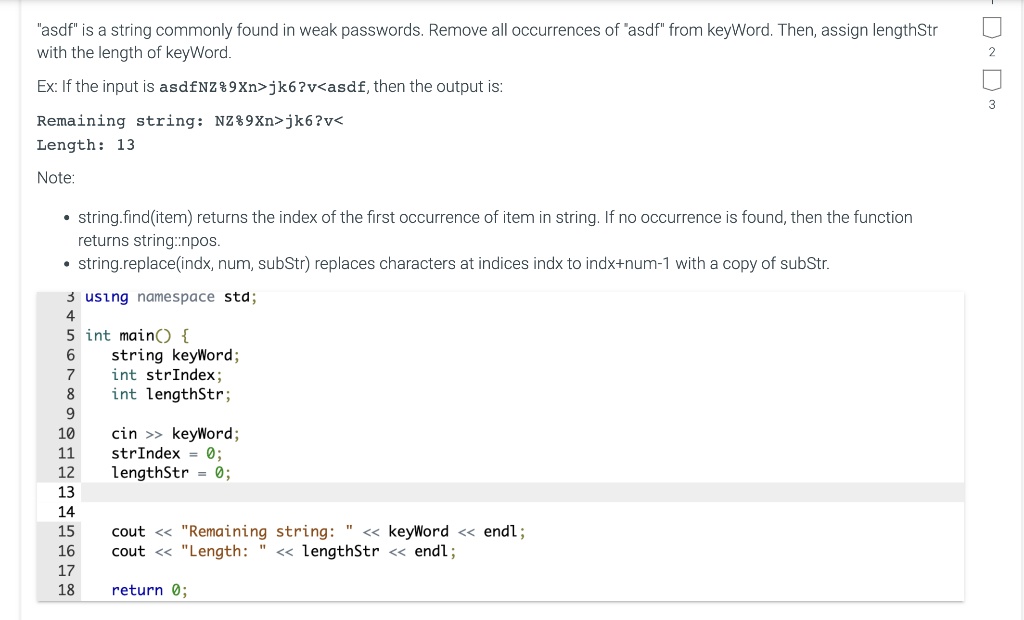Click the blank line 14 in code editor
The image size is (1024, 620).
tap(520, 512)
